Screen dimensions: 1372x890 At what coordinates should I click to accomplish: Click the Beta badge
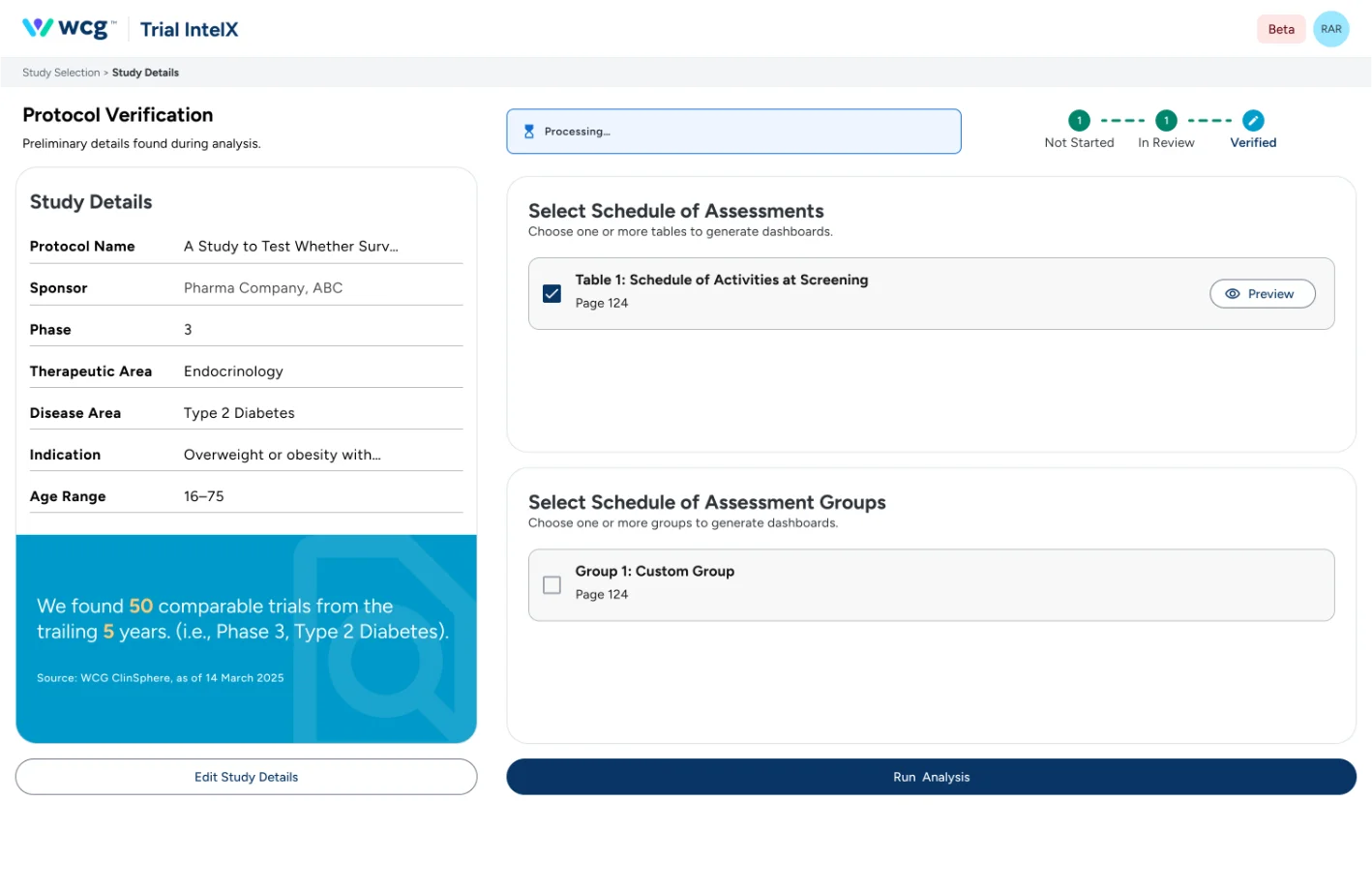(x=1280, y=29)
